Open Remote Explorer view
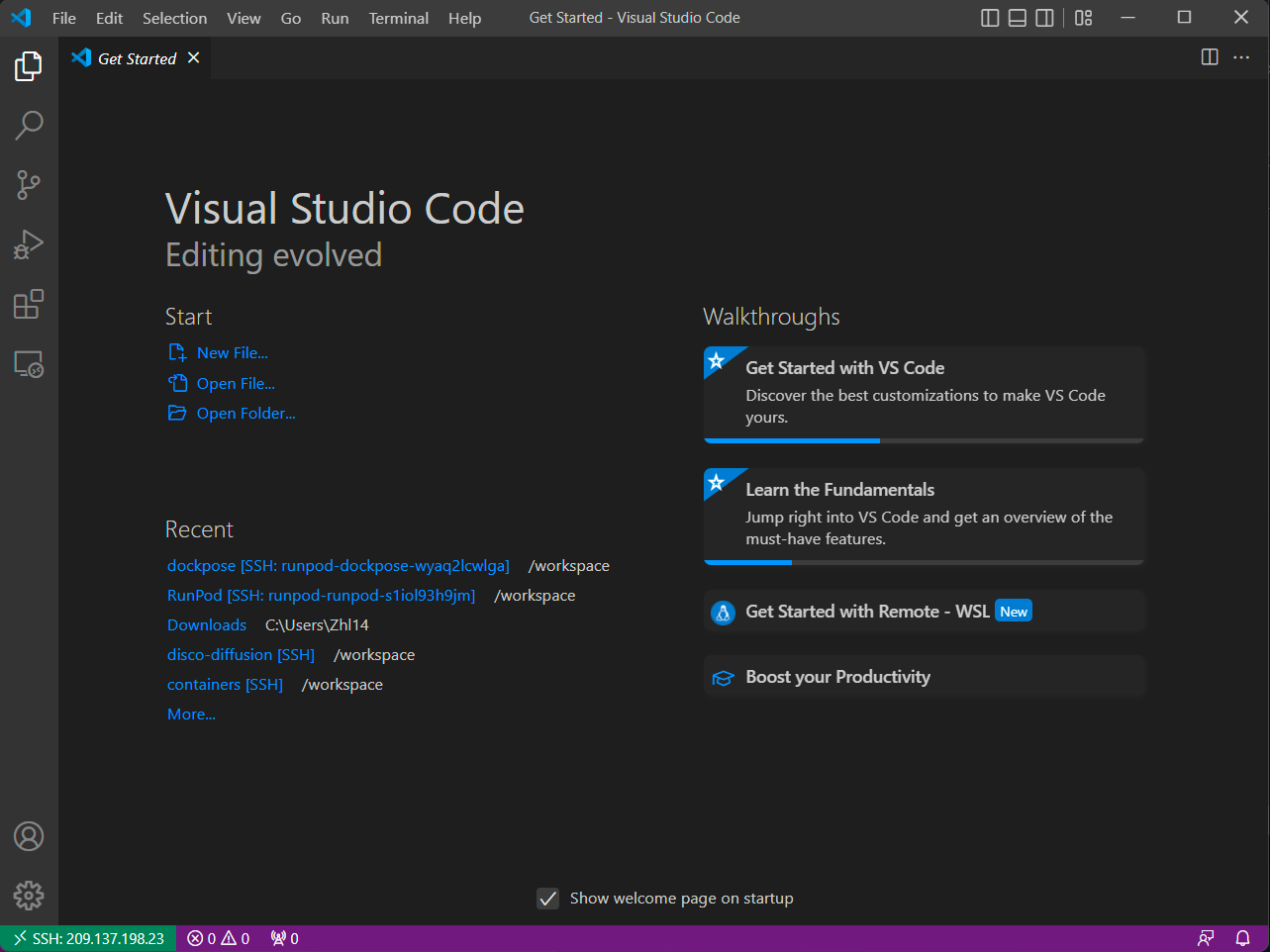 click(29, 364)
